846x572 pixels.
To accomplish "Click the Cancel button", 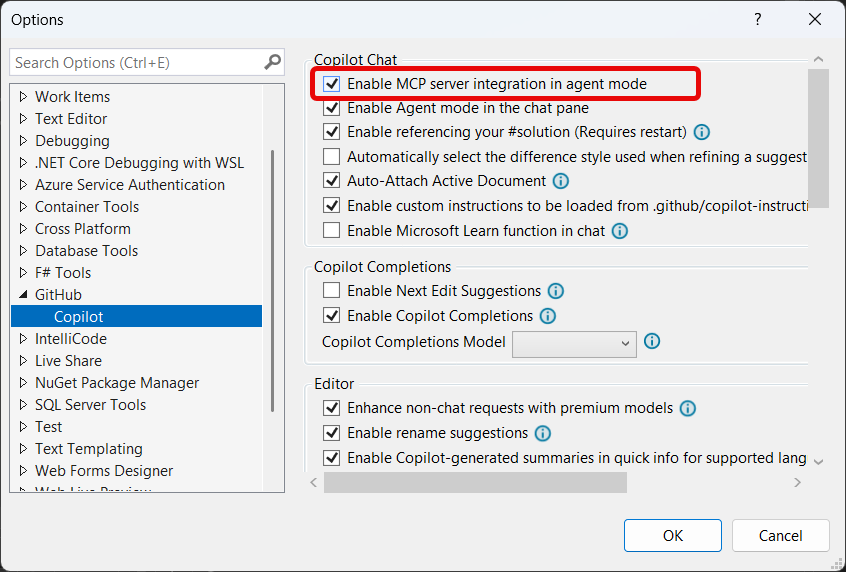I will tap(780, 535).
